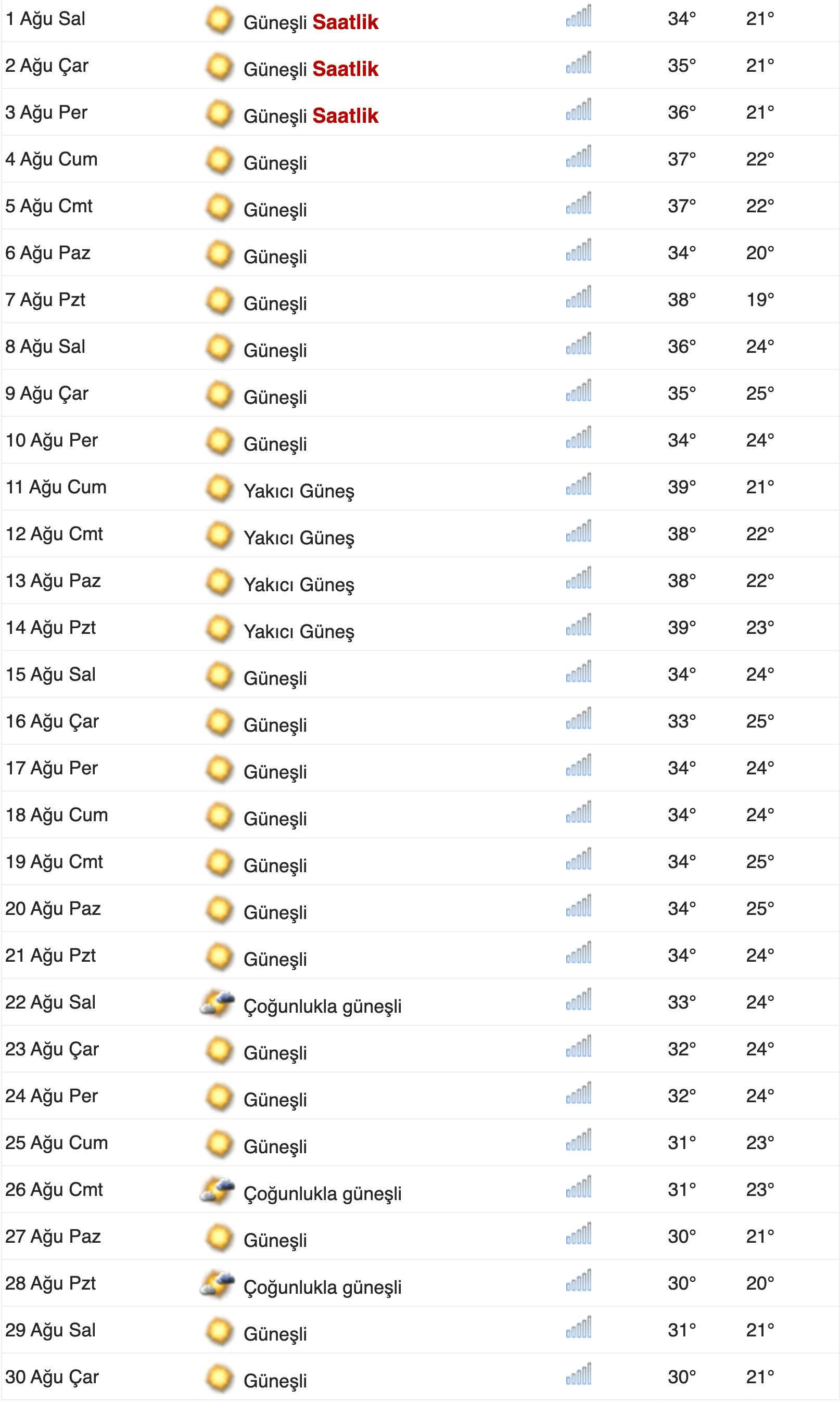Image resolution: width=840 pixels, height=1402 pixels.
Task: Click the Saatlik link for 1 Ağu Sal
Action: point(345,22)
